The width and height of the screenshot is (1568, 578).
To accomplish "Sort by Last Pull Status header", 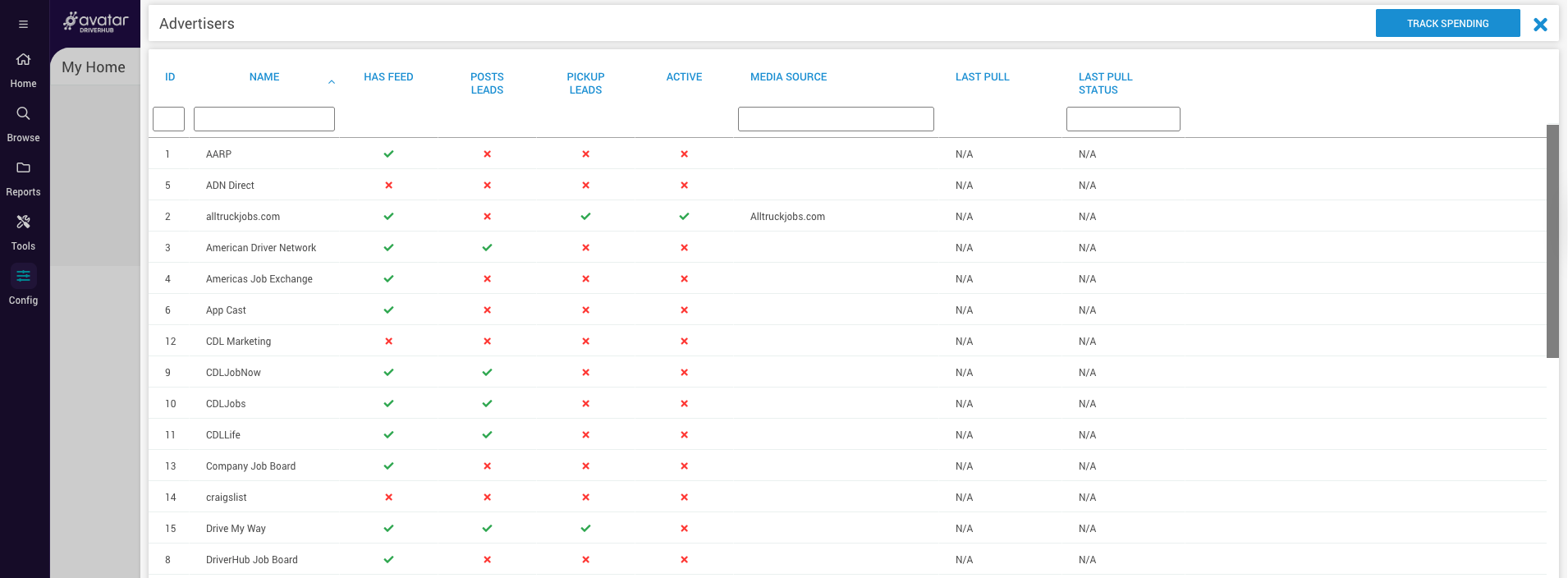I will coord(1105,83).
